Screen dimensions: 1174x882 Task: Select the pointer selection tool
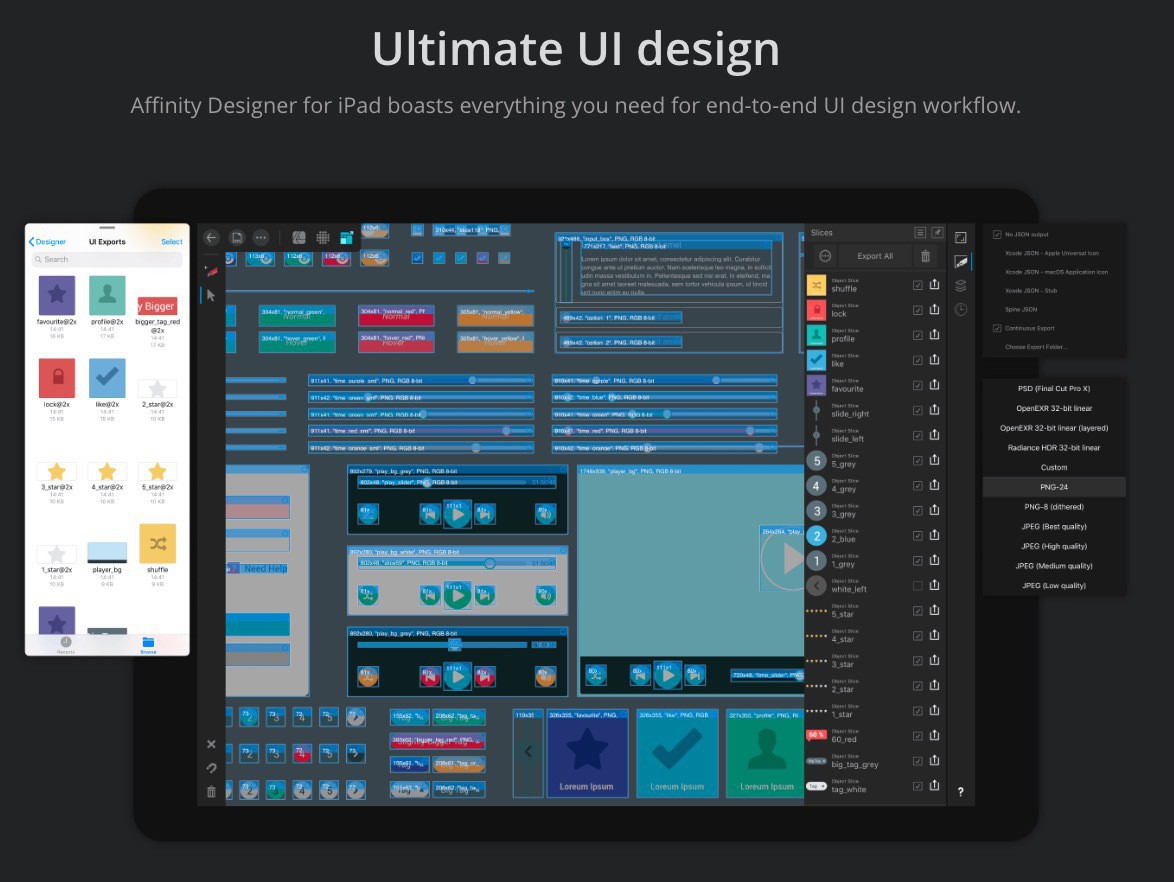coord(211,296)
